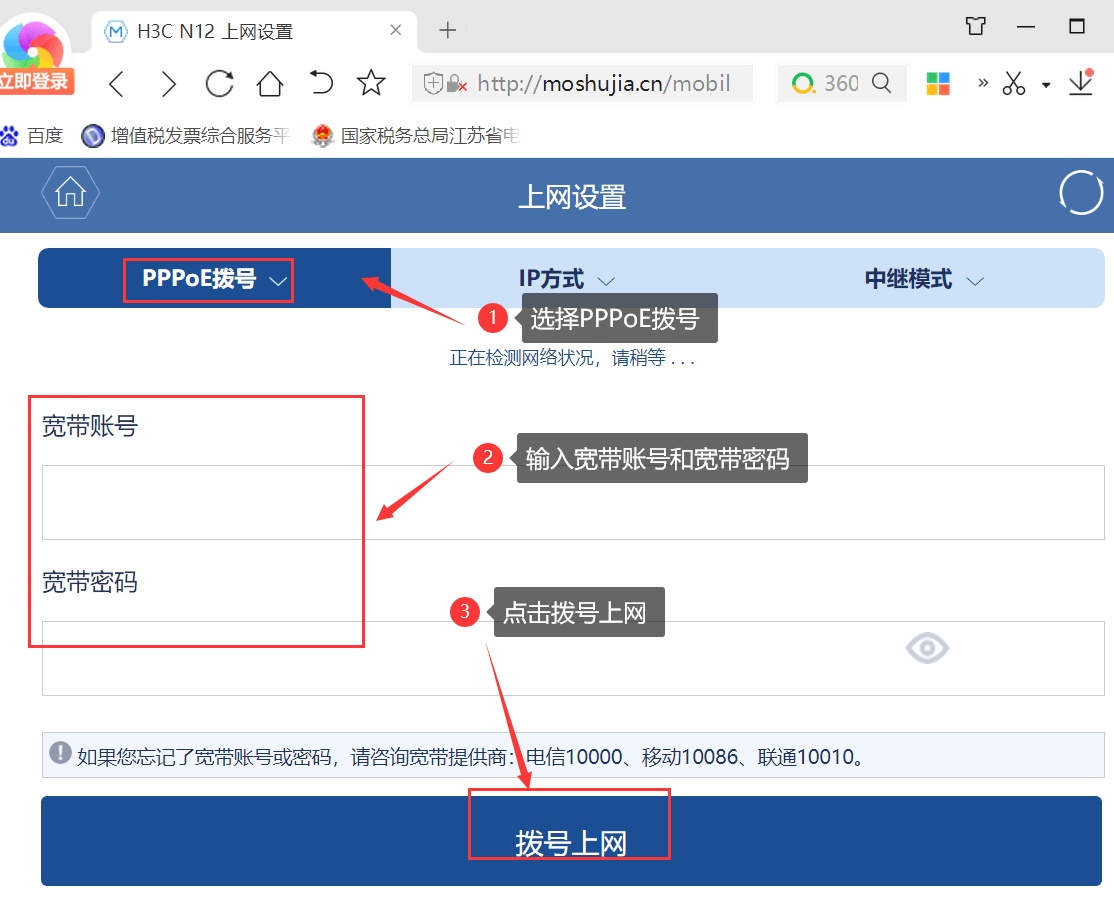This screenshot has height=902, width=1114.
Task: Click the search magnifier in the 360 box
Action: point(882,83)
